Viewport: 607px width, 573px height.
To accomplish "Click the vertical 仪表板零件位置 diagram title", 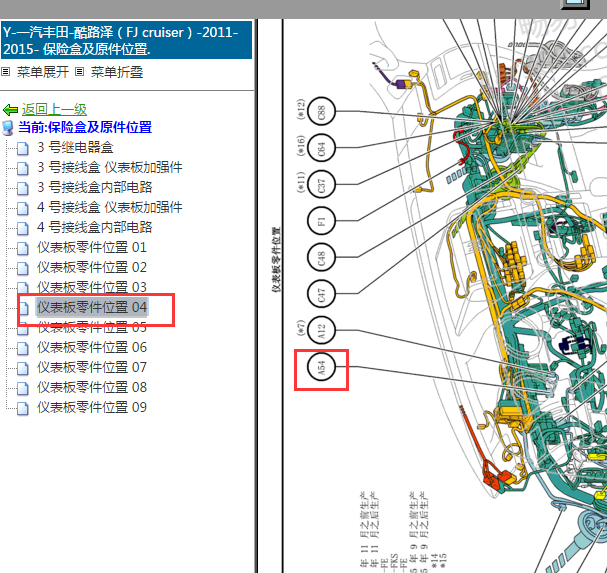I will (276, 260).
